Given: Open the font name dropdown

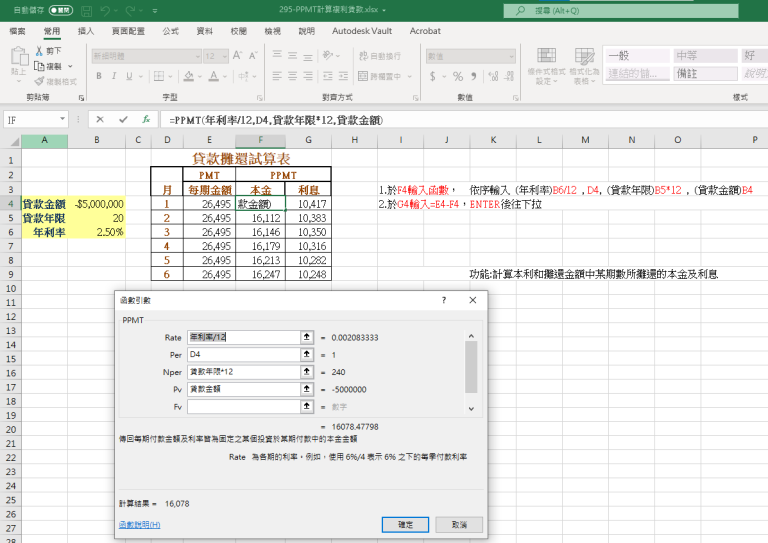Looking at the screenshot, I should click(x=198, y=57).
